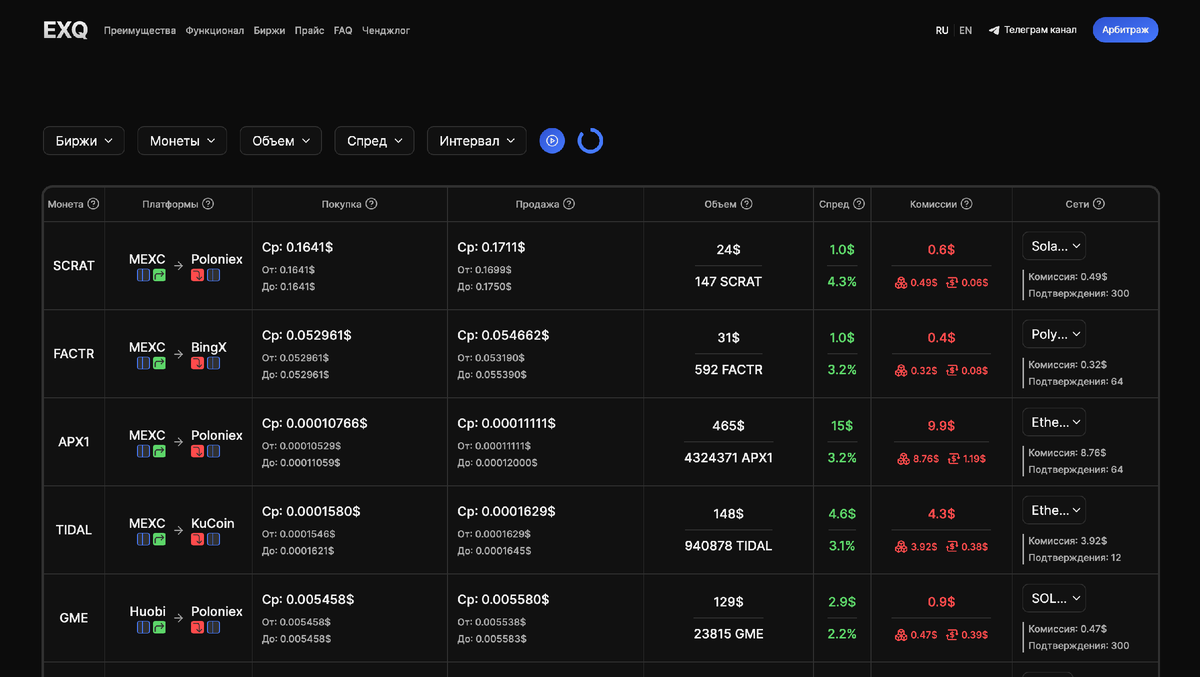1200x677 pixels.
Task: Go to the Ченджлог section
Action: 386,30
